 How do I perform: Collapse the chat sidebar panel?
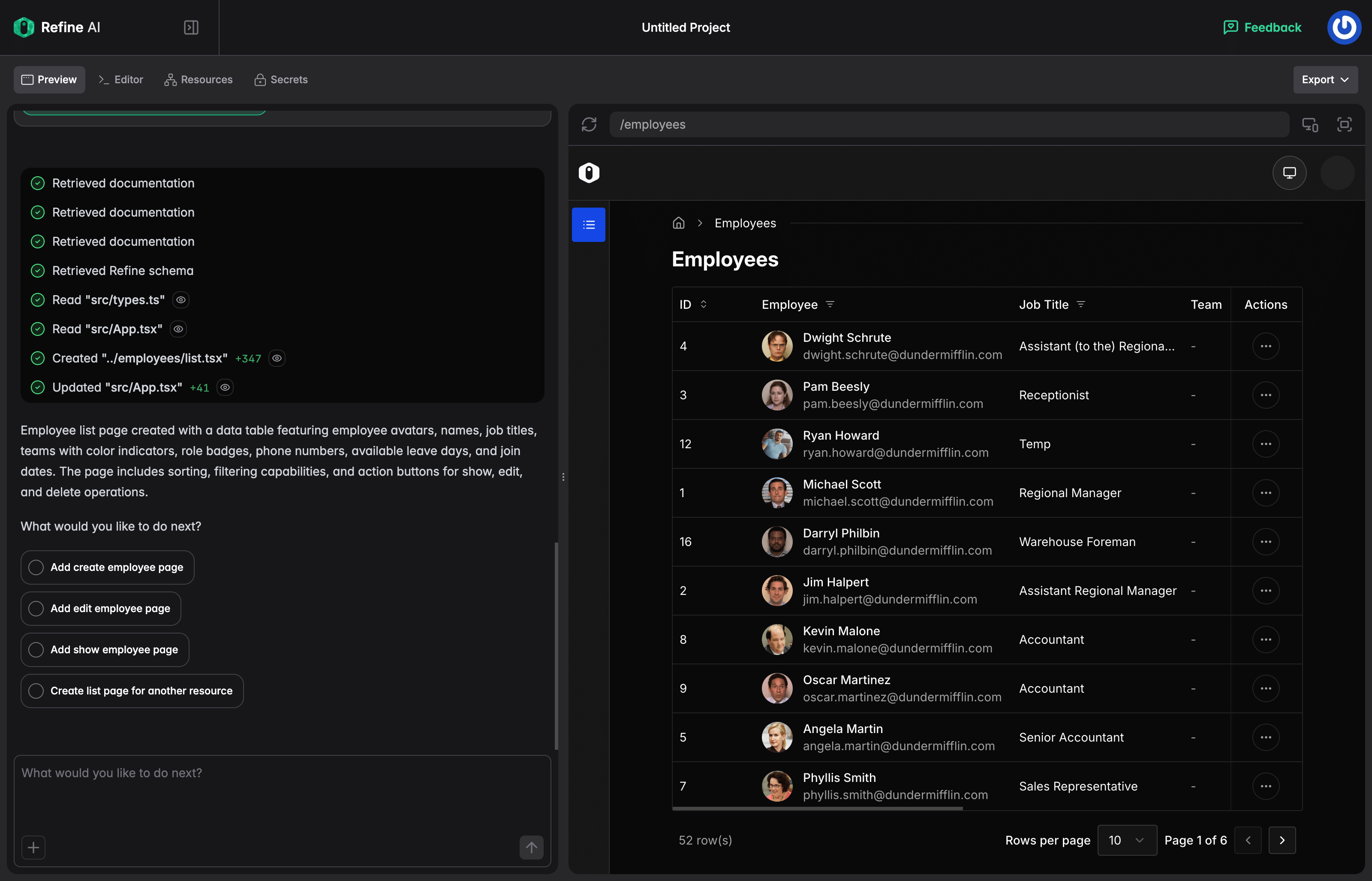[x=190, y=27]
